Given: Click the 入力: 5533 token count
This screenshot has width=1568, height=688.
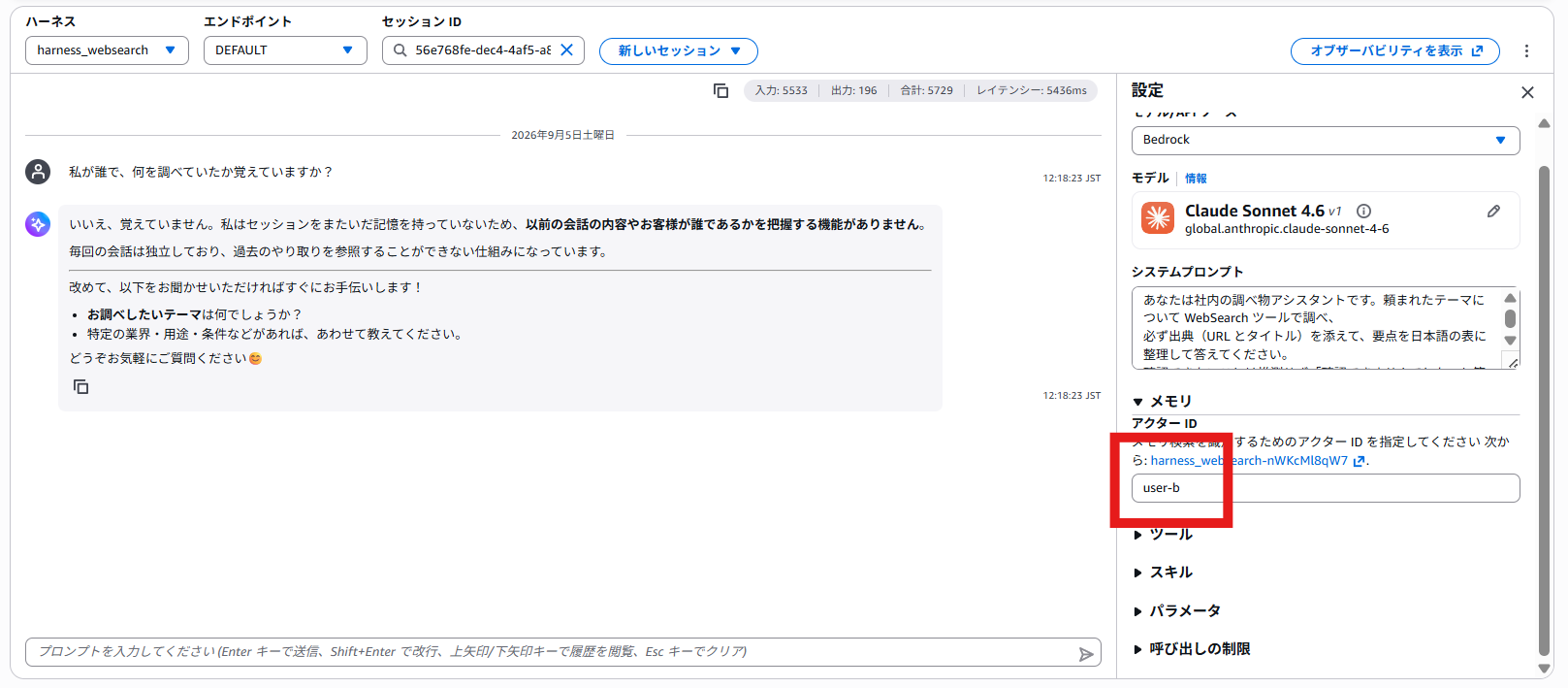Looking at the screenshot, I should (782, 90).
